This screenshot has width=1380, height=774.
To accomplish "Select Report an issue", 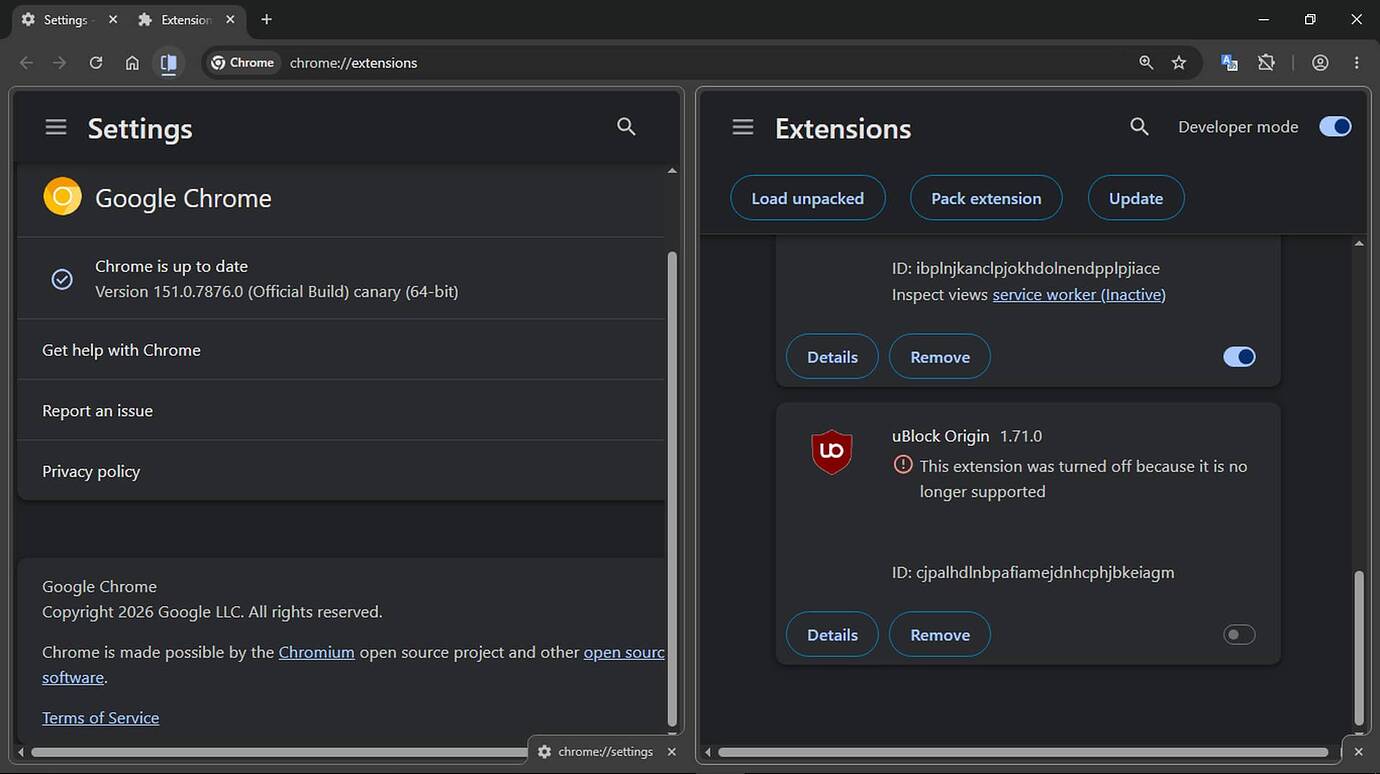I will tap(341, 410).
